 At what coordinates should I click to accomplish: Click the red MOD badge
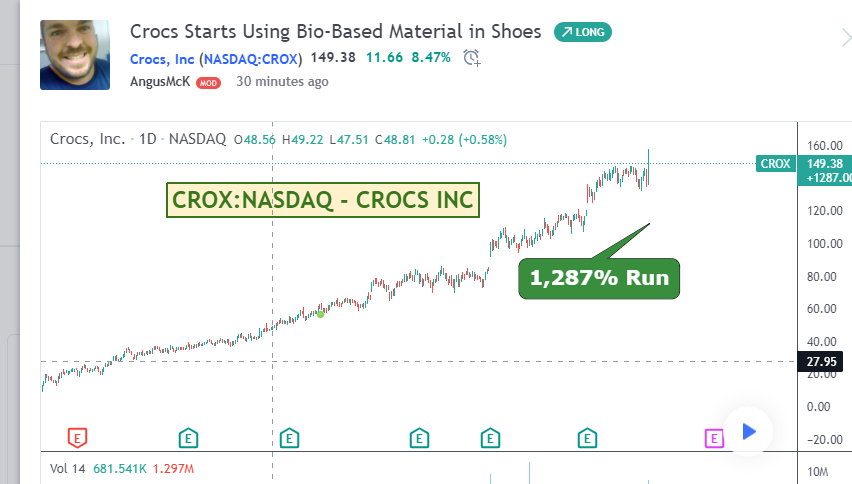tap(208, 83)
